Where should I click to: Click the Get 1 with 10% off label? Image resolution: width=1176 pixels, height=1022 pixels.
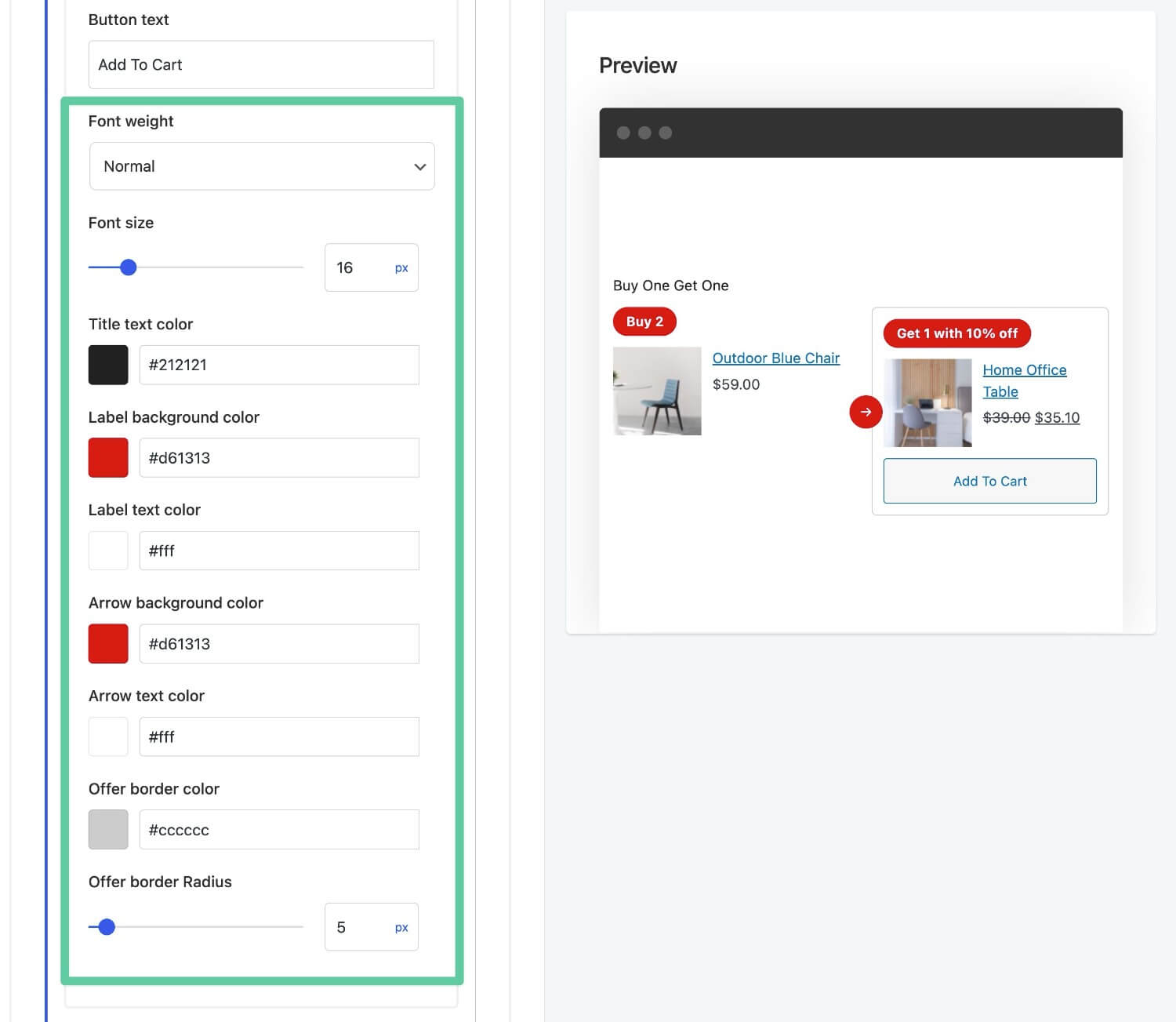coord(957,333)
